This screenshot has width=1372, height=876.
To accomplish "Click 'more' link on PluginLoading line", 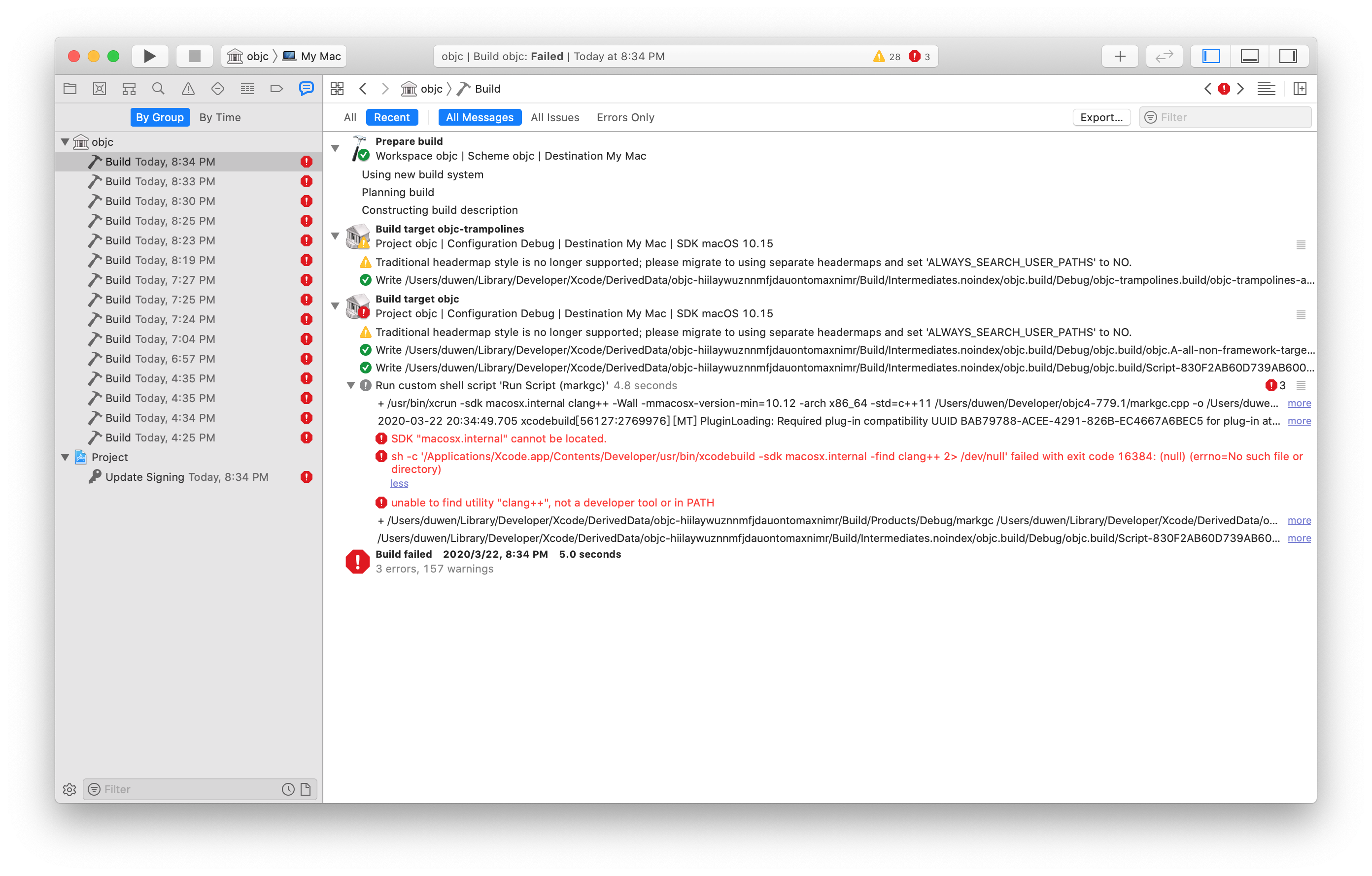I will click(1299, 421).
